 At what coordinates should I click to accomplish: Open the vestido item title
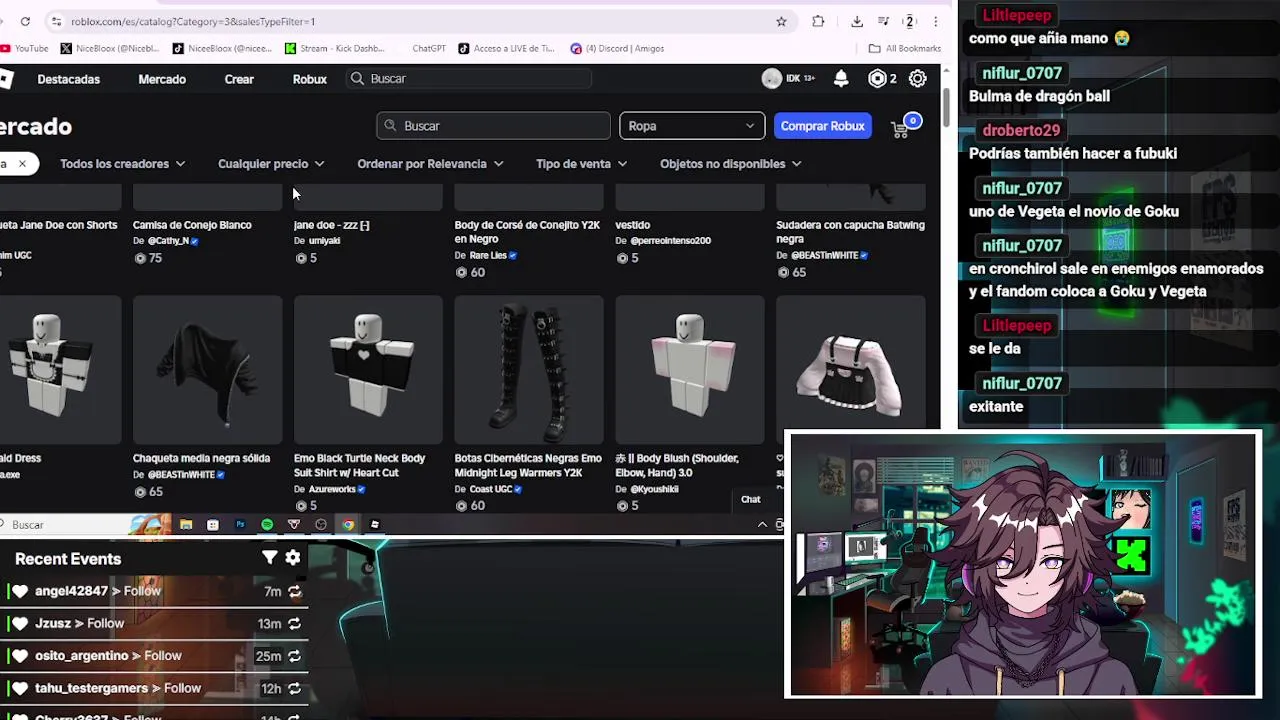(x=633, y=225)
